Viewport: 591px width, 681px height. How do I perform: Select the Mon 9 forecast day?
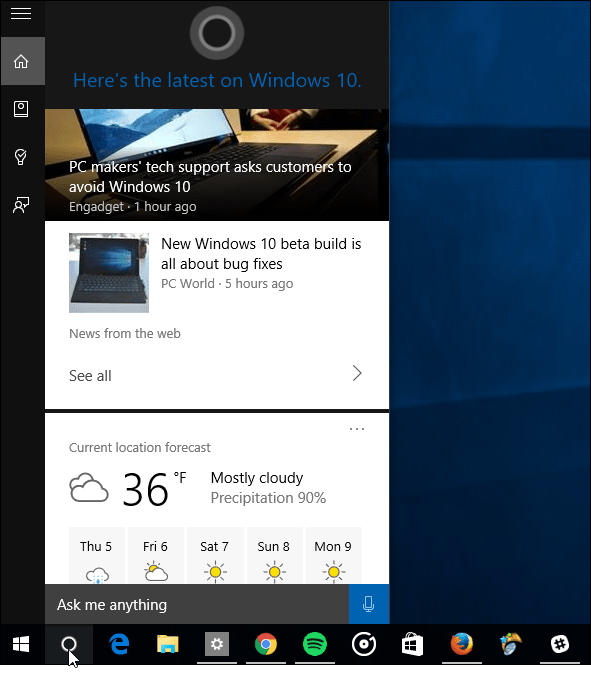(x=333, y=555)
